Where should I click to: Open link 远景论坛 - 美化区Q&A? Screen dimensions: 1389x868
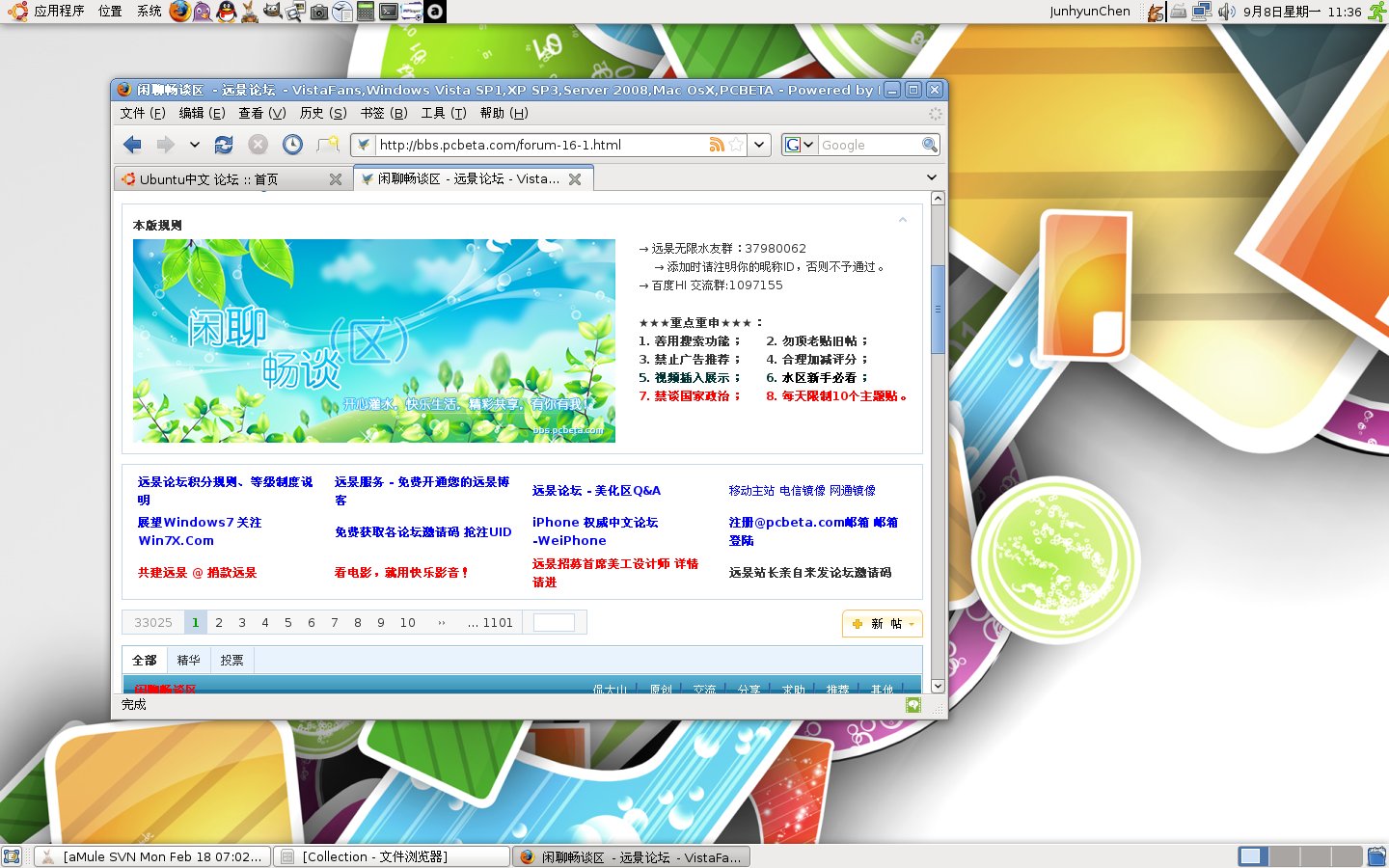point(596,491)
